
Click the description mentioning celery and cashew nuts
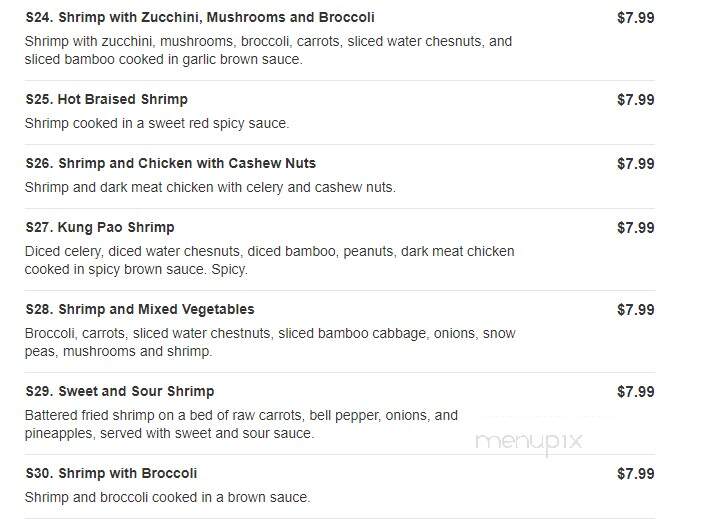[x=210, y=187]
